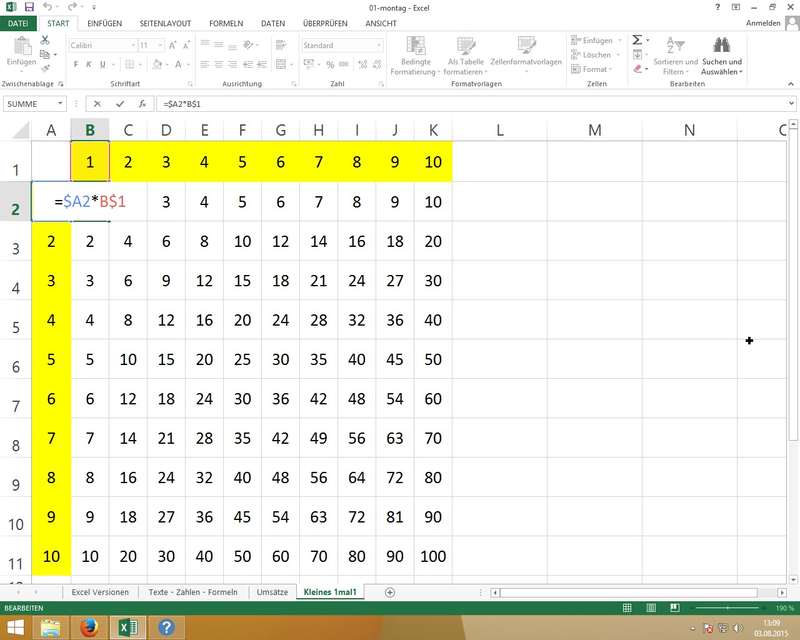Click the decrease indent icon
The height and width of the screenshot is (640, 800).
(x=248, y=64)
